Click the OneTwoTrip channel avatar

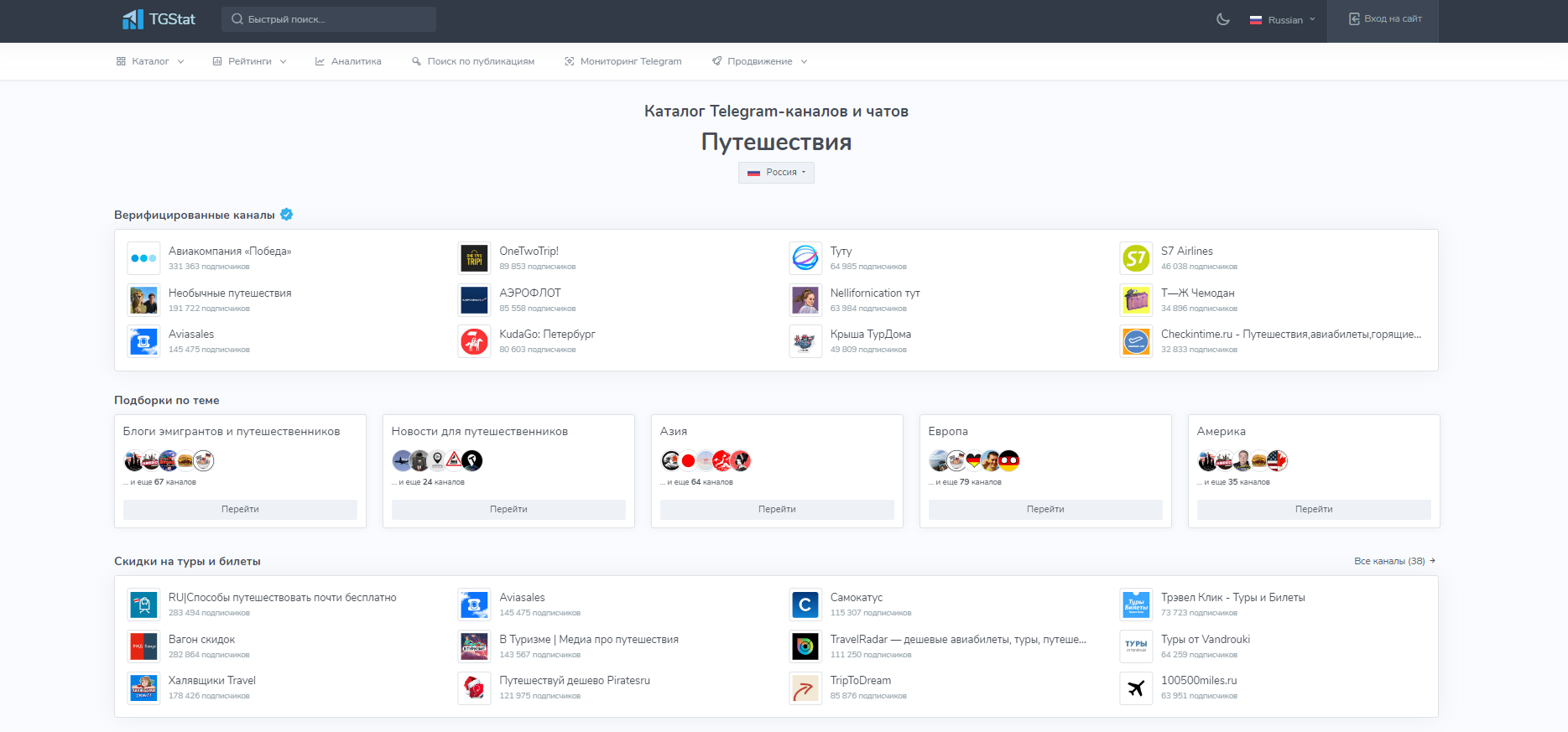pos(474,258)
